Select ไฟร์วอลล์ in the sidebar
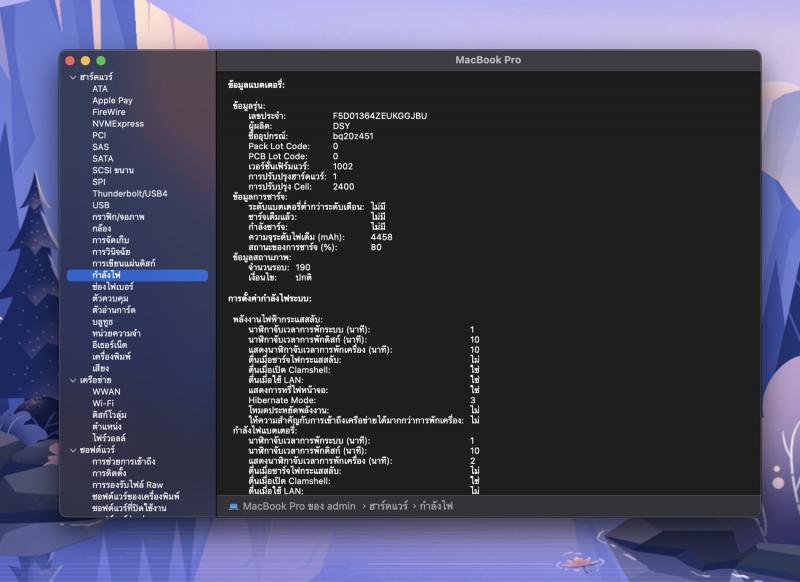Screen dimensions: 800x582 click(109, 439)
